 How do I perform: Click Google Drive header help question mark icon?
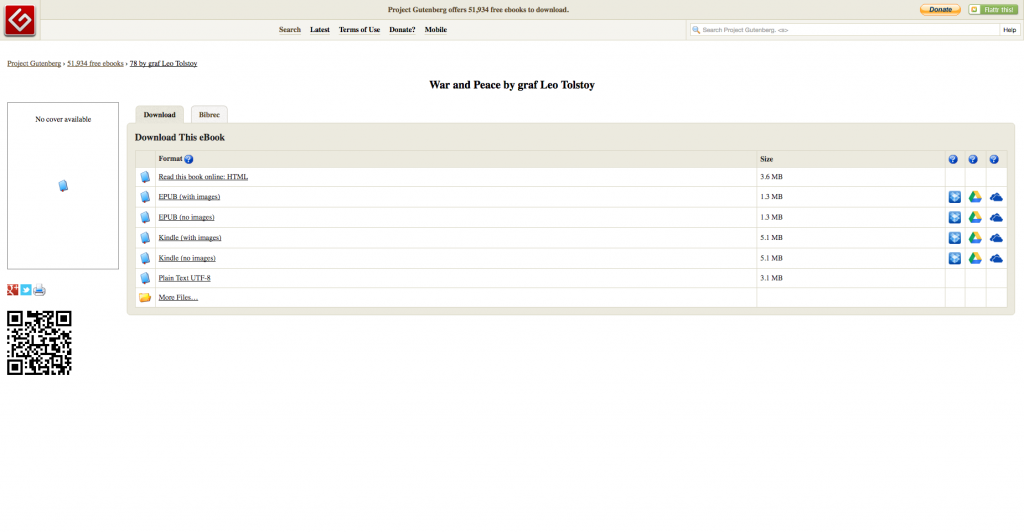pos(973,159)
